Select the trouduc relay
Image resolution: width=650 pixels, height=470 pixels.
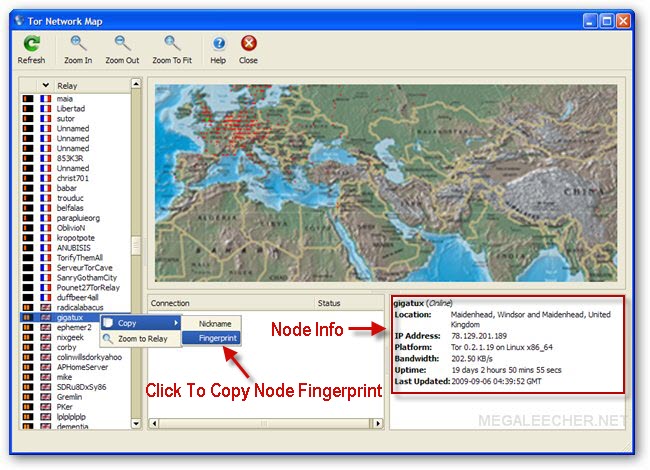coord(70,198)
